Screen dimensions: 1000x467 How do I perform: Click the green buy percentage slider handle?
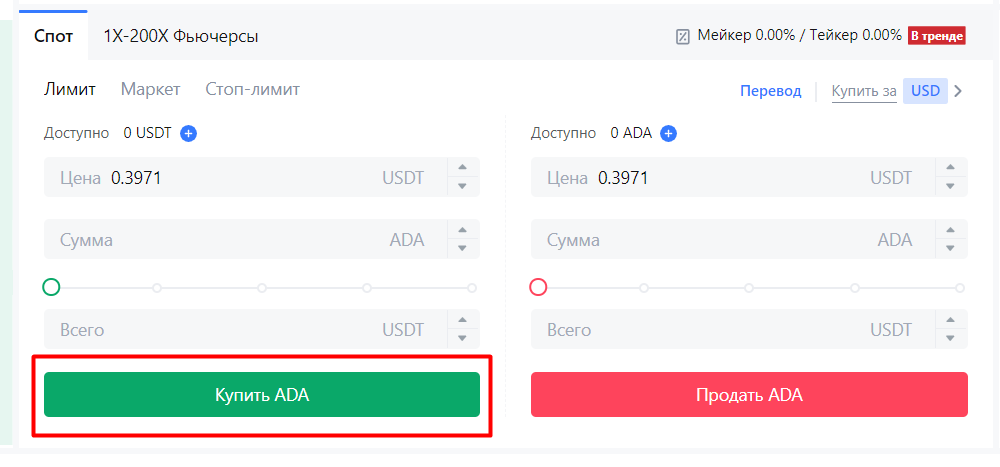pos(51,287)
